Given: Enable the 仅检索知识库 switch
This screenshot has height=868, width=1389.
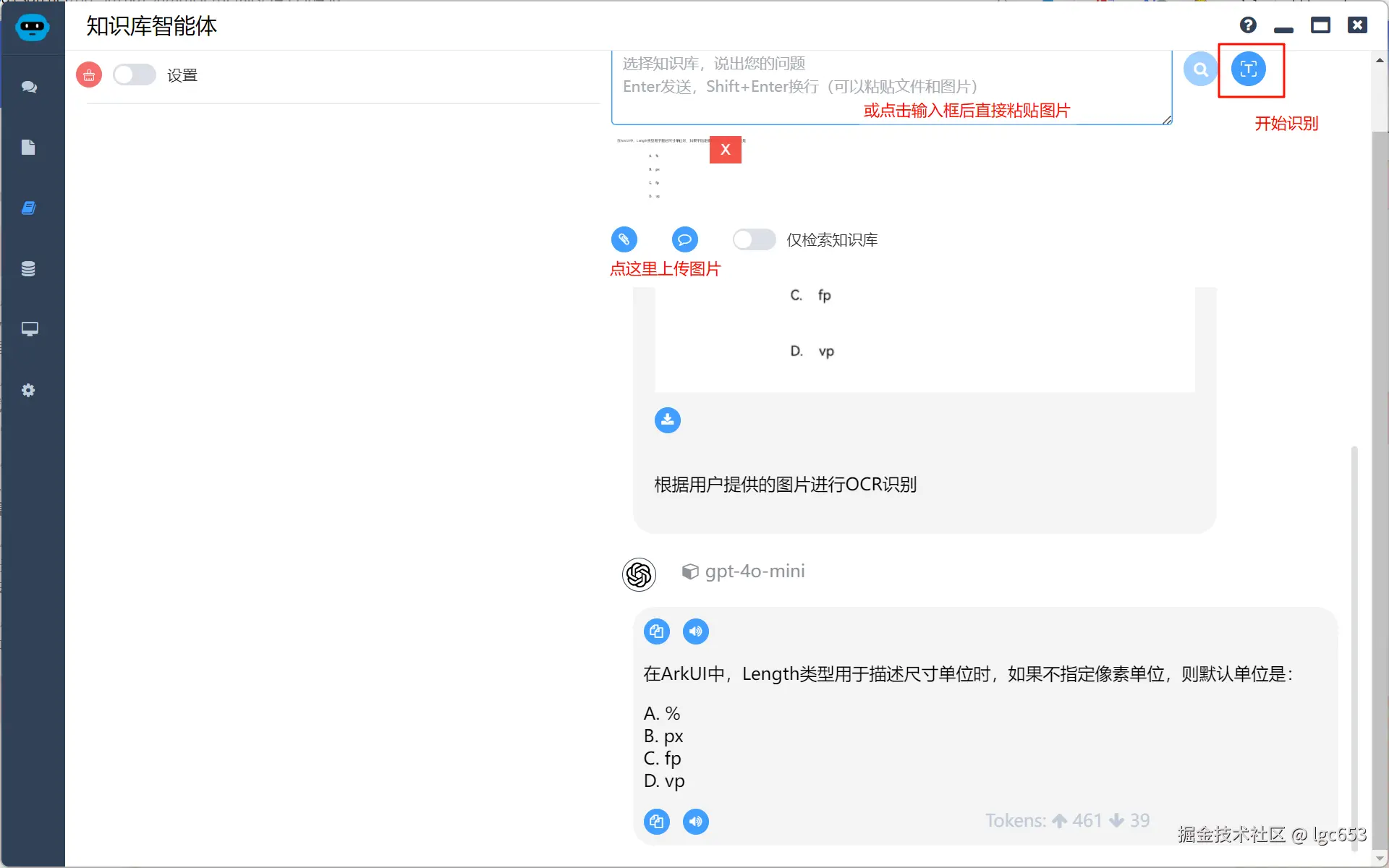Looking at the screenshot, I should (x=754, y=239).
